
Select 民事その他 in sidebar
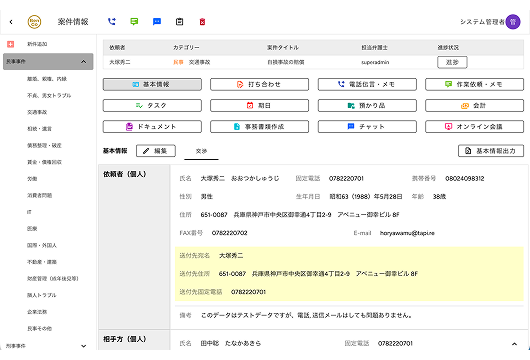click(39, 328)
